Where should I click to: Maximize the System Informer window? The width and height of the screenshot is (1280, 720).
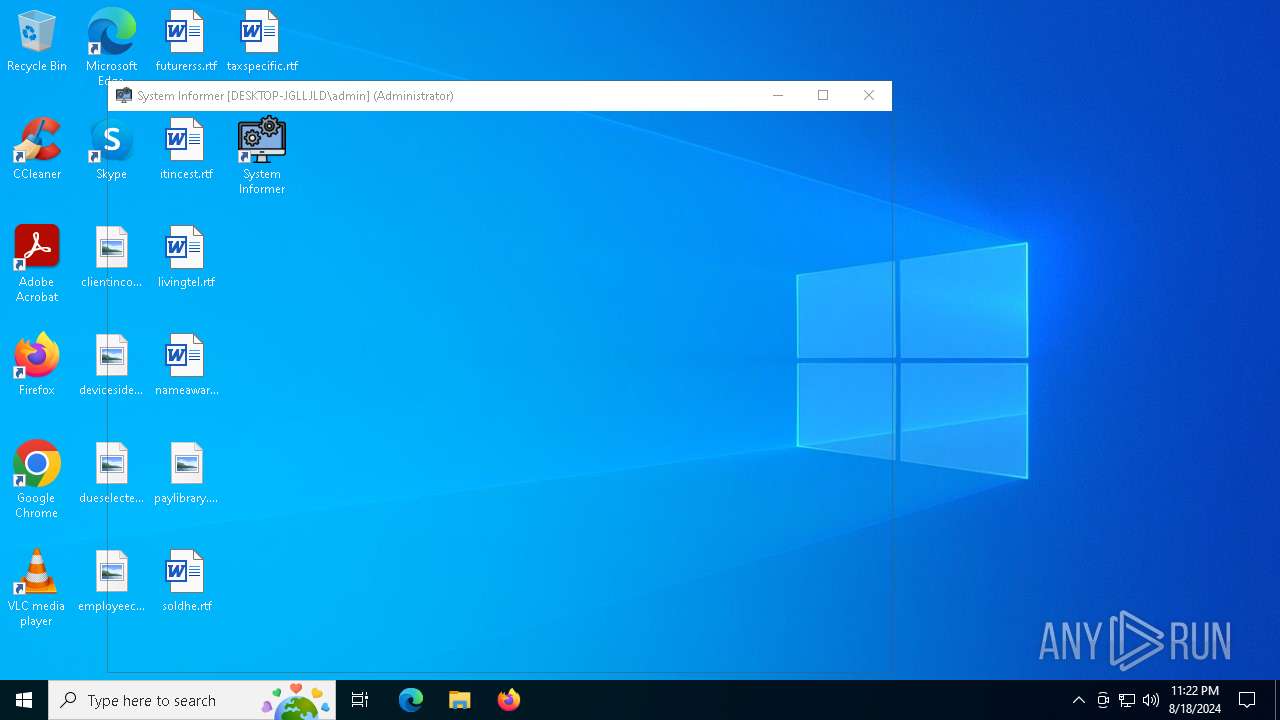coord(823,96)
